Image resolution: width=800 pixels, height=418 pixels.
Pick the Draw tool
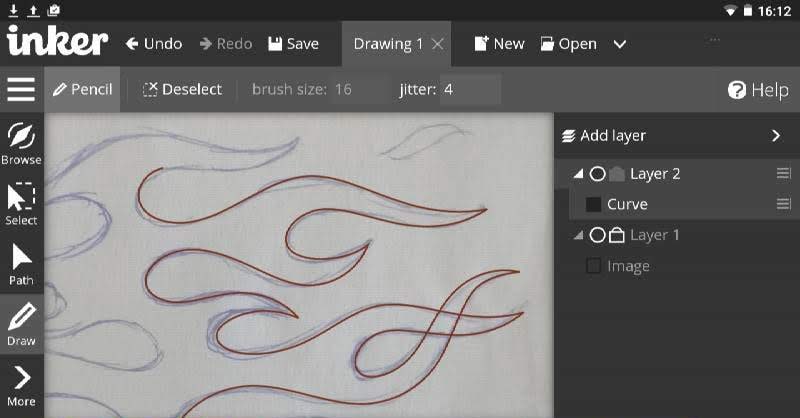click(21, 324)
